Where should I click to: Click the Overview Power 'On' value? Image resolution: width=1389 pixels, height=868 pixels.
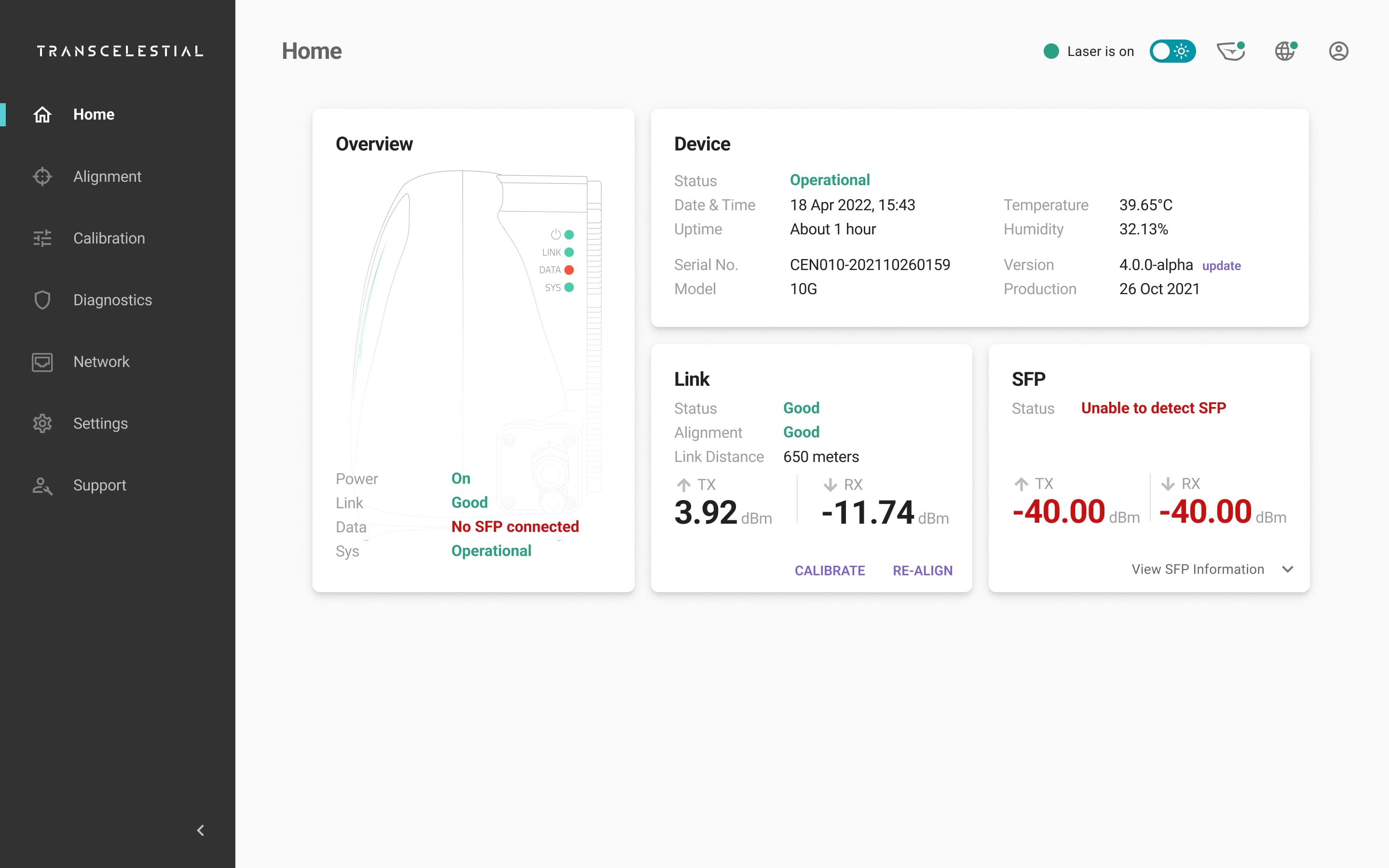click(460, 478)
